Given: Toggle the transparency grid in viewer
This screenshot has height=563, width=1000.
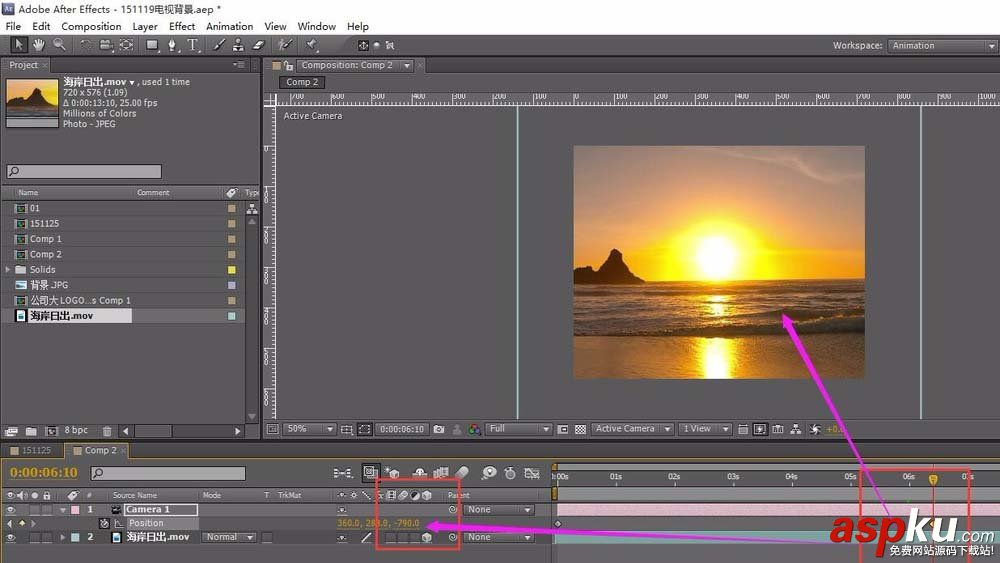Looking at the screenshot, I should 580,429.
